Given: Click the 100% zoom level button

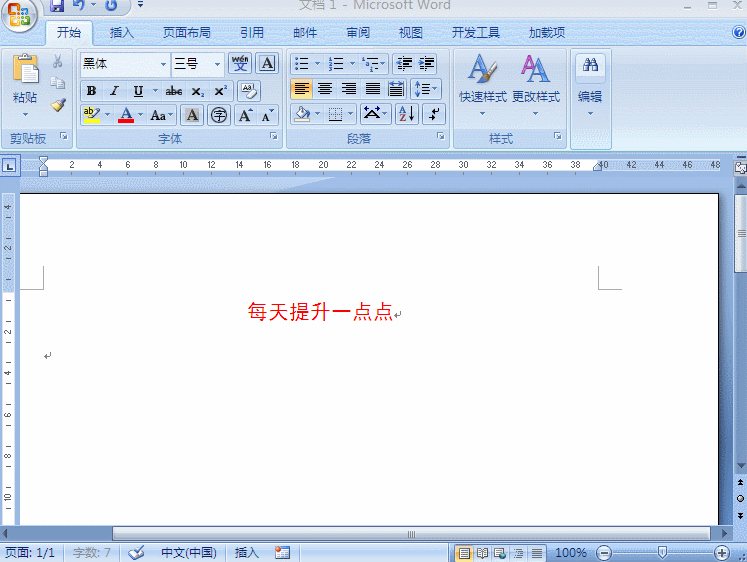Looking at the screenshot, I should 570,552.
